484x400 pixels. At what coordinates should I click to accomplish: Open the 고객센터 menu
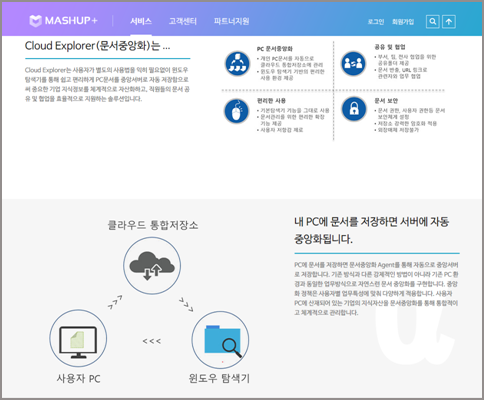pos(183,21)
